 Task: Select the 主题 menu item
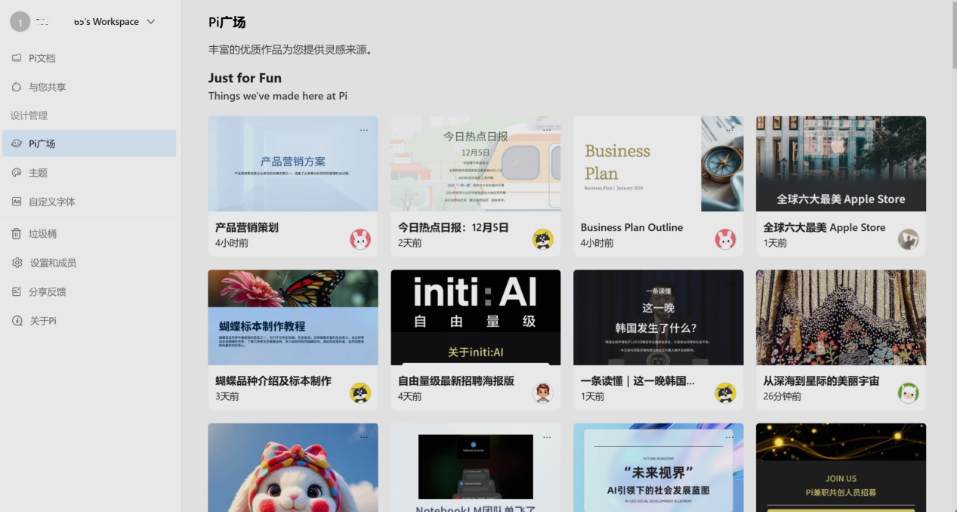[89, 173]
